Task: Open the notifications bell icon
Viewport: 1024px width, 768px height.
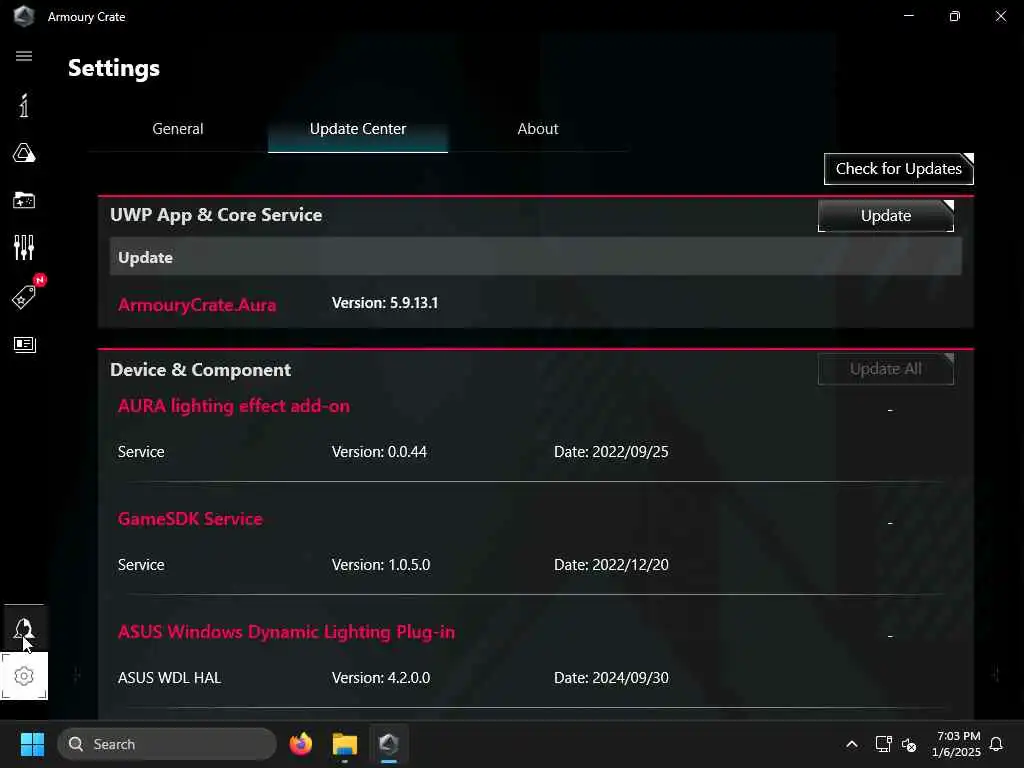Action: point(996,744)
